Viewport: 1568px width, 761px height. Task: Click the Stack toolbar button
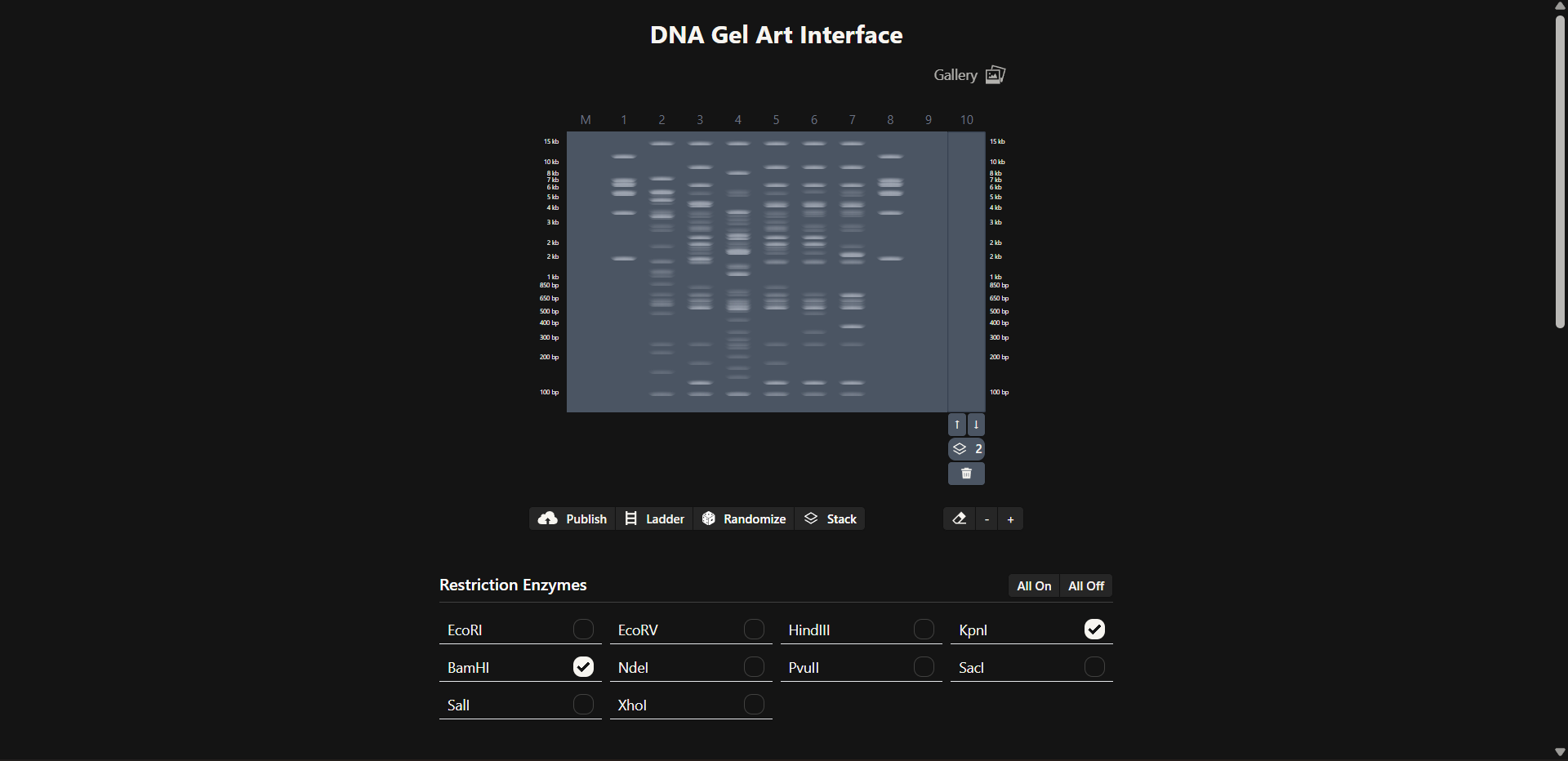[x=830, y=518]
